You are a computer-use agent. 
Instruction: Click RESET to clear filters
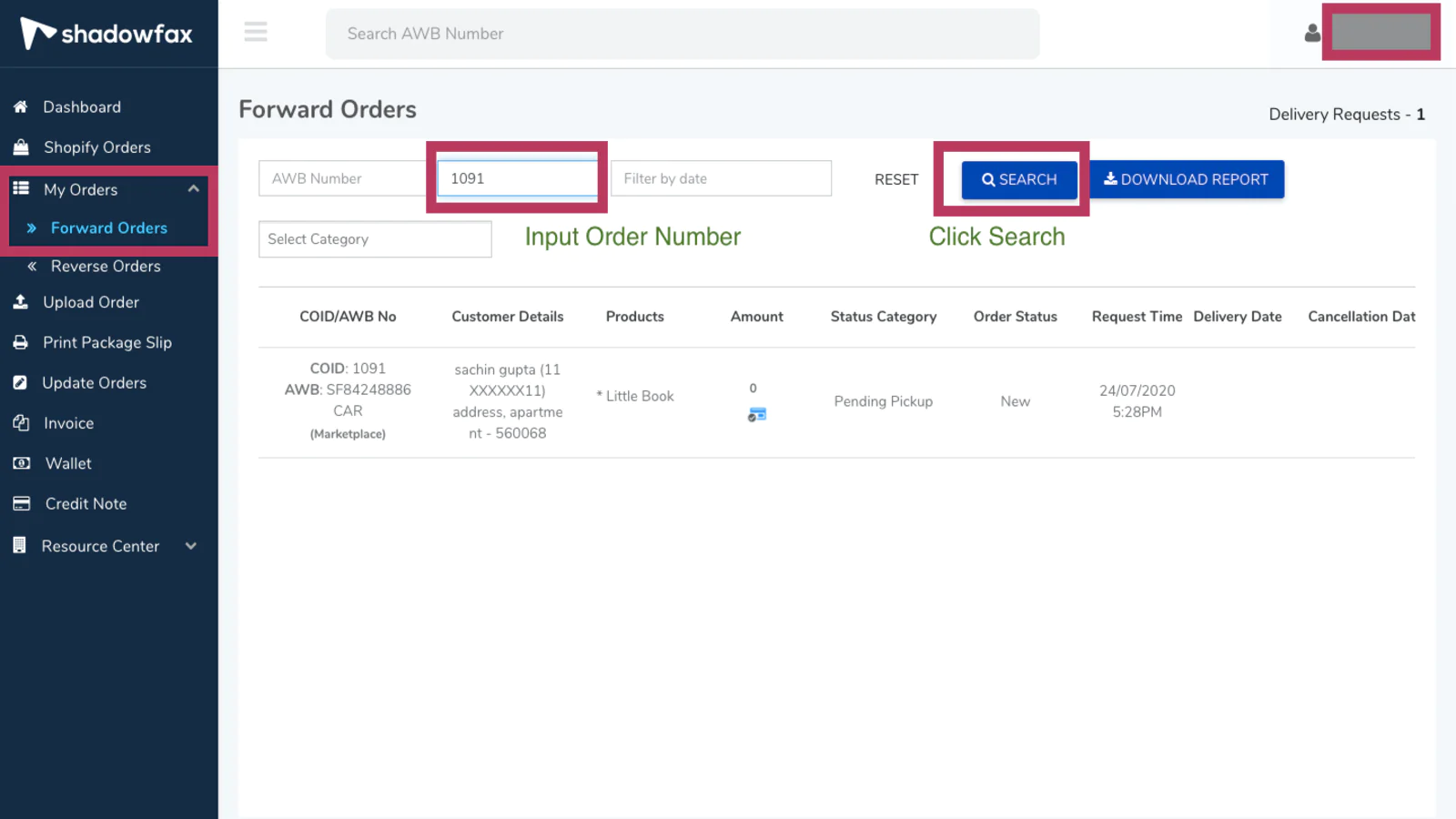tap(895, 179)
